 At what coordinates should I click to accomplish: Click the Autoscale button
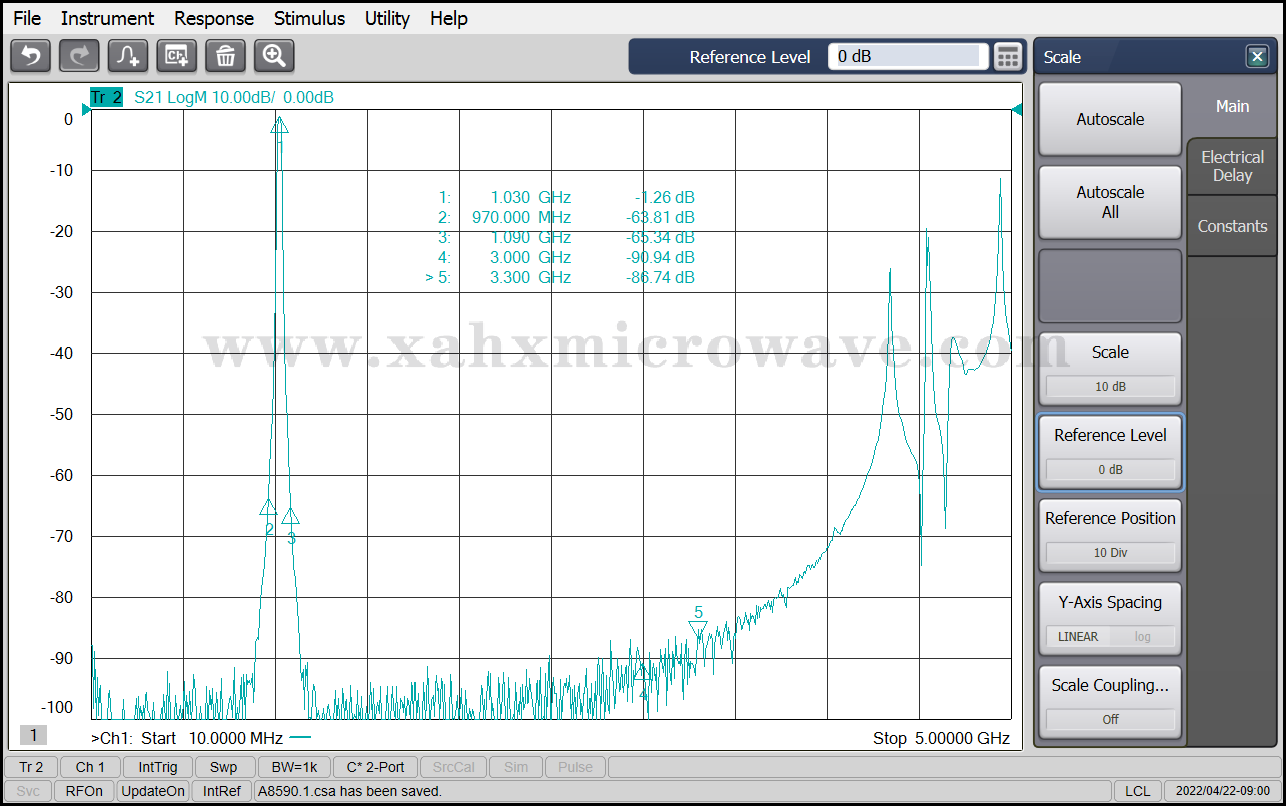point(1110,119)
